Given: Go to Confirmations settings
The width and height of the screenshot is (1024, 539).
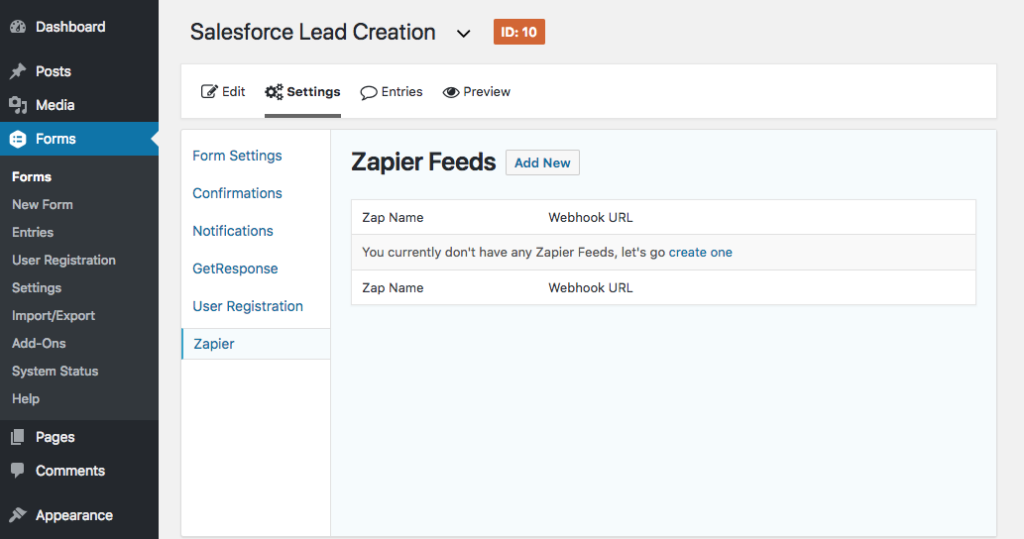Looking at the screenshot, I should (x=237, y=193).
